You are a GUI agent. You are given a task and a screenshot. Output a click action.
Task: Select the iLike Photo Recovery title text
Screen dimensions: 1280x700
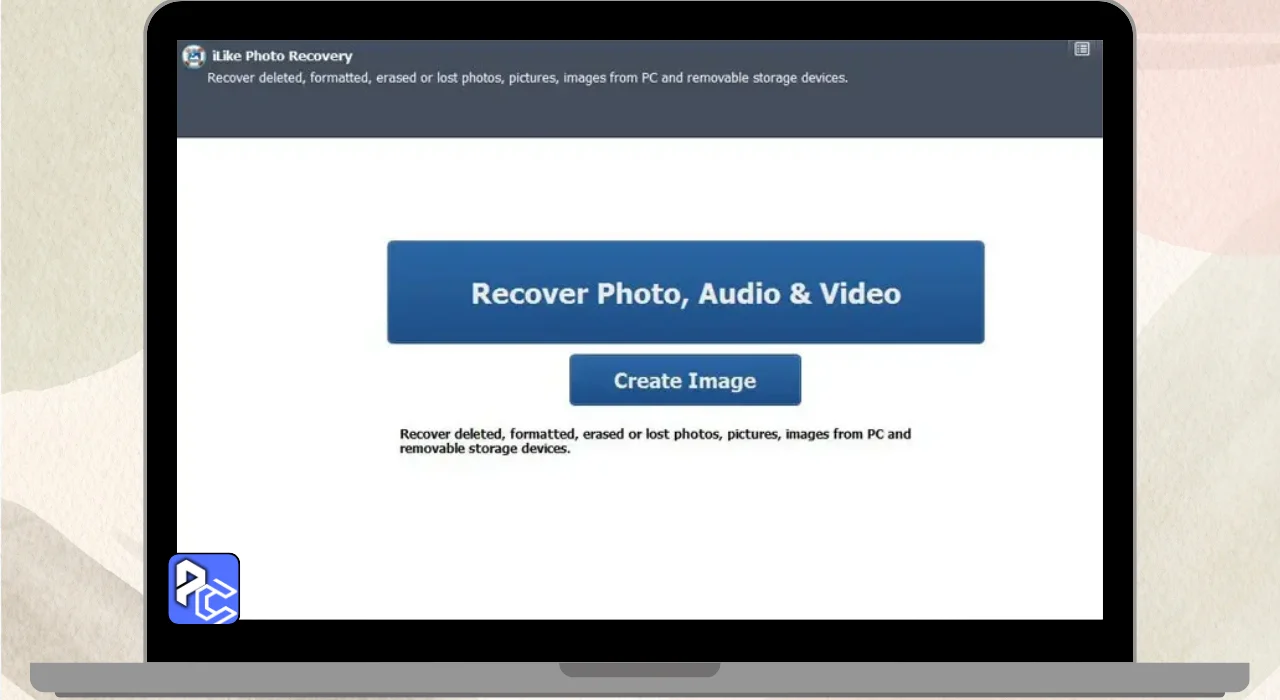[282, 56]
